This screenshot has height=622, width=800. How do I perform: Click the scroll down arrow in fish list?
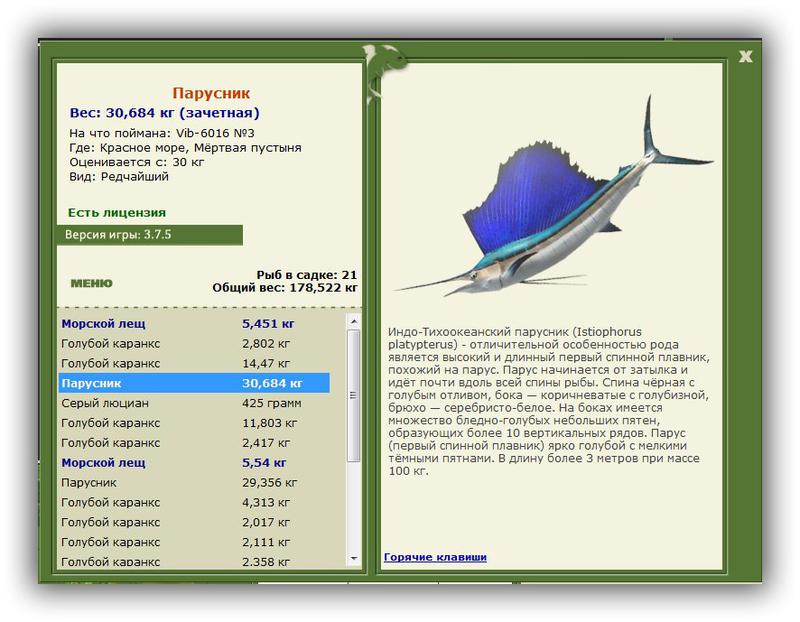pyautogui.click(x=354, y=559)
